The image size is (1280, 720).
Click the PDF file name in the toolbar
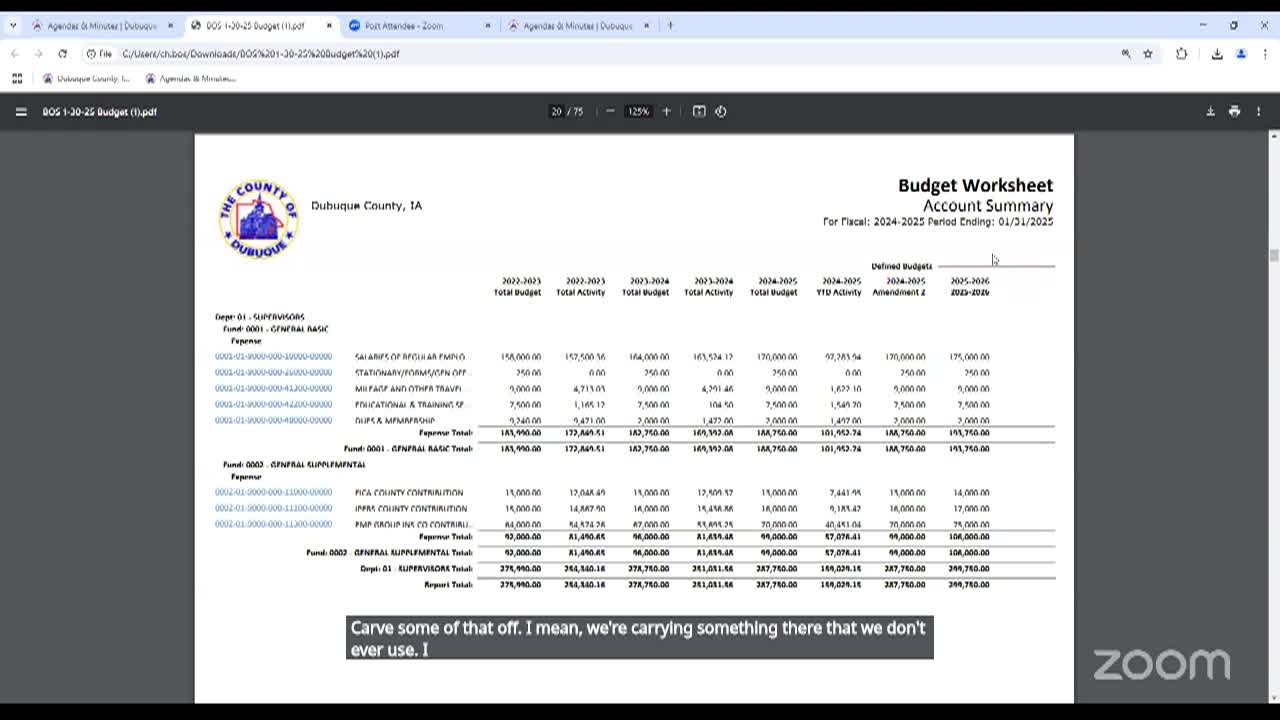99,112
